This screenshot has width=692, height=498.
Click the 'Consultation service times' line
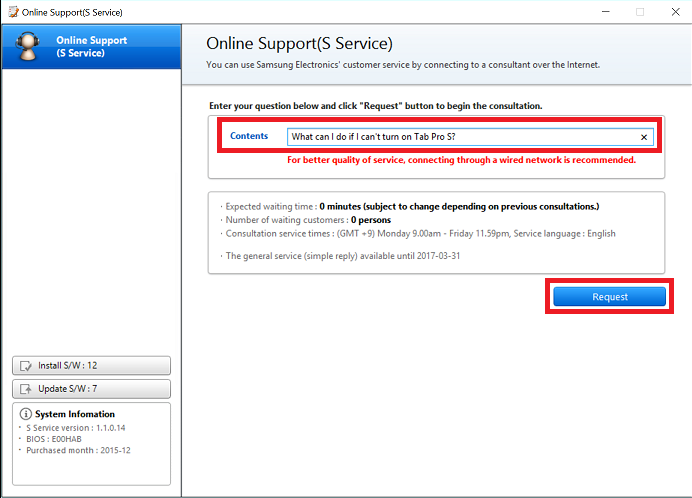coord(420,234)
